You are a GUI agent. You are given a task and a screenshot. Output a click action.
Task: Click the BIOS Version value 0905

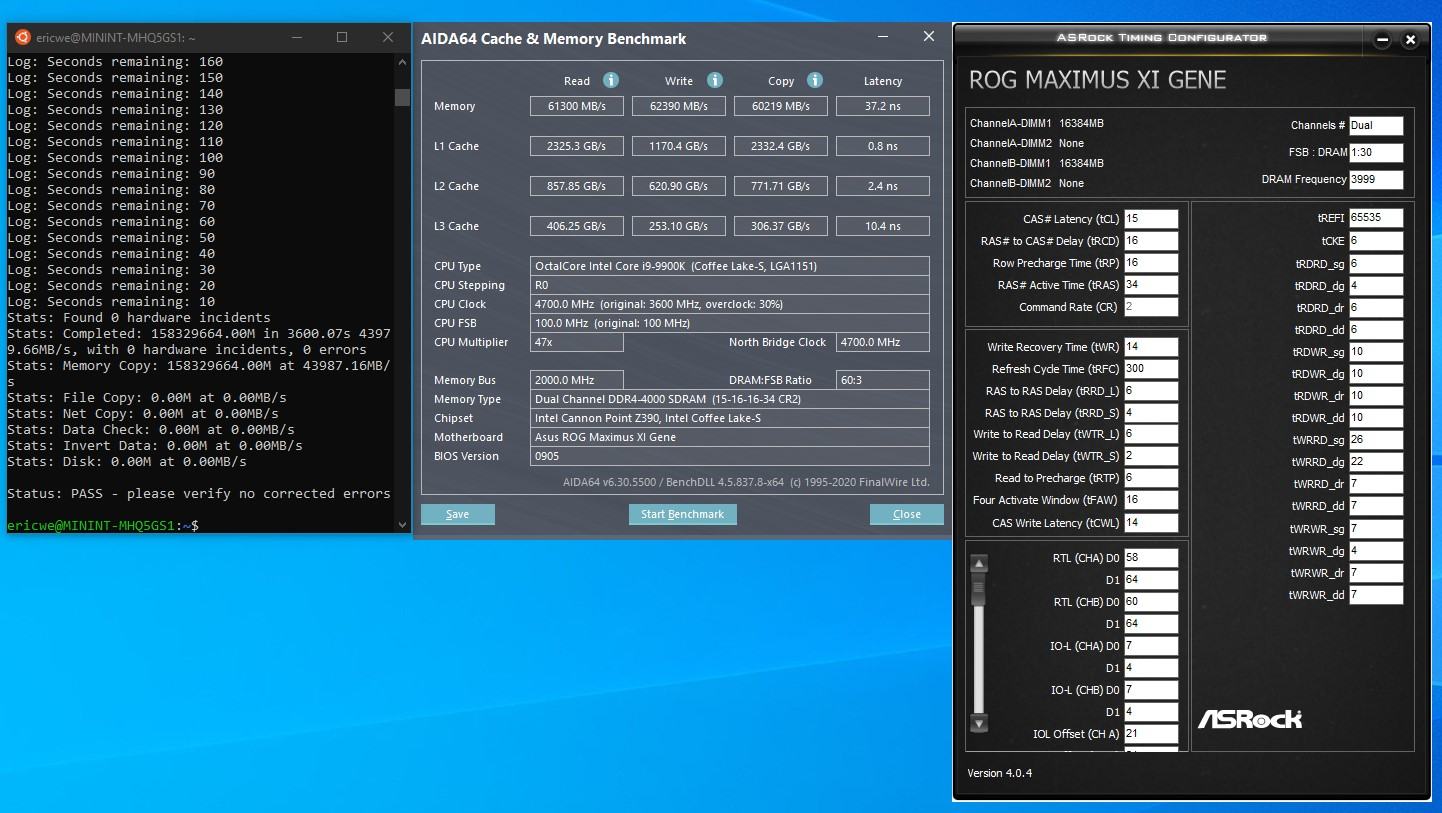[x=730, y=456]
